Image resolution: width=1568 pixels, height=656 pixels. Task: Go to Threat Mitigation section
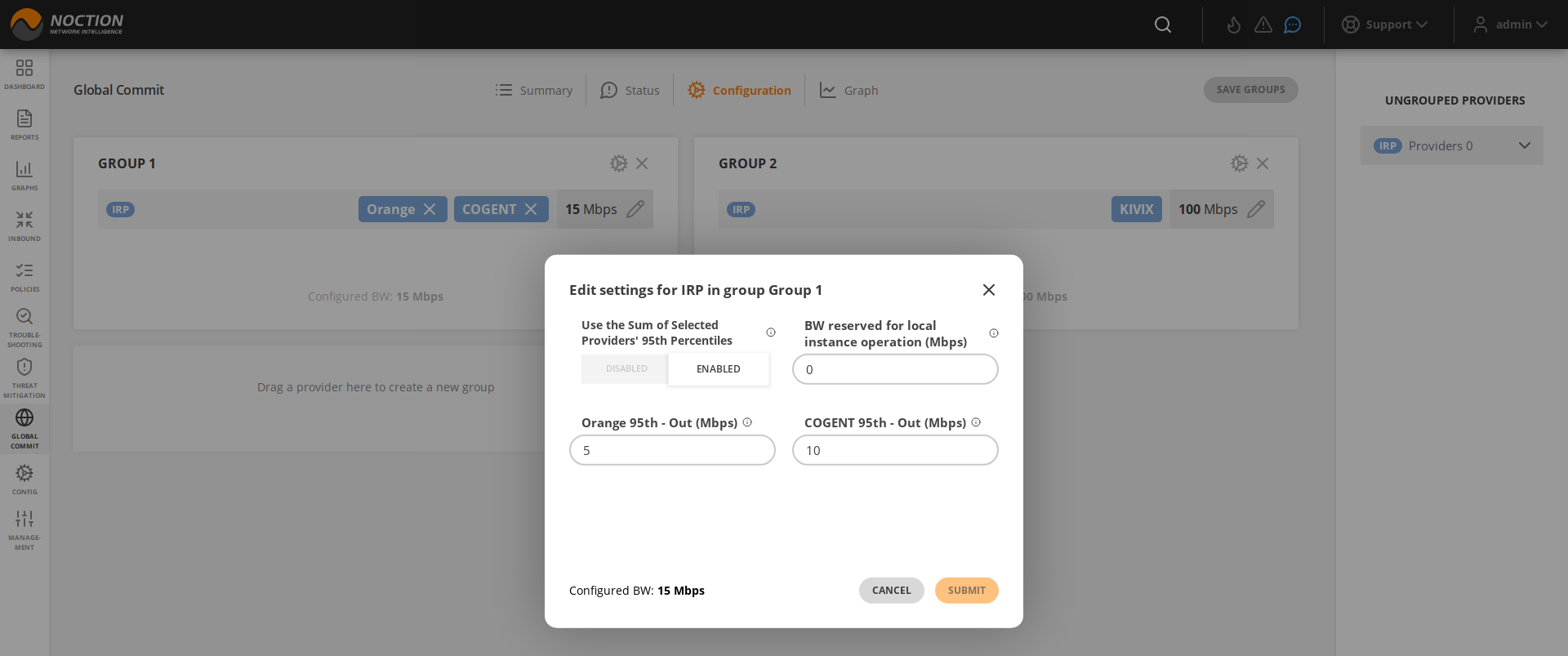coord(24,377)
